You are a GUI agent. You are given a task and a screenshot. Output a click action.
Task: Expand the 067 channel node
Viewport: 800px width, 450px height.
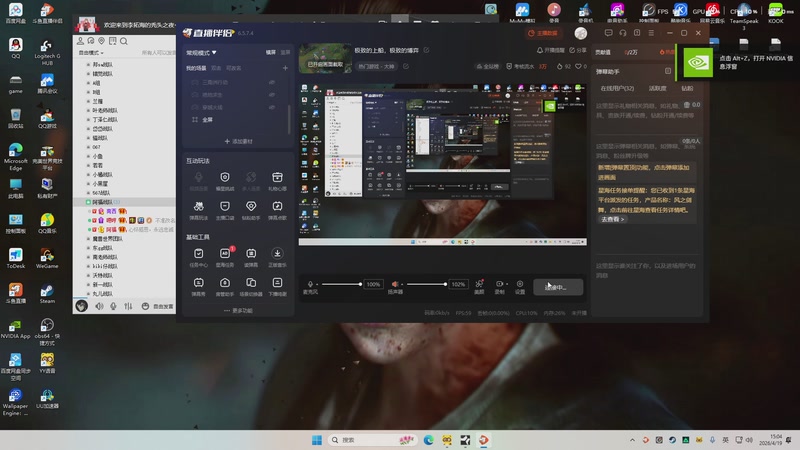[88, 147]
